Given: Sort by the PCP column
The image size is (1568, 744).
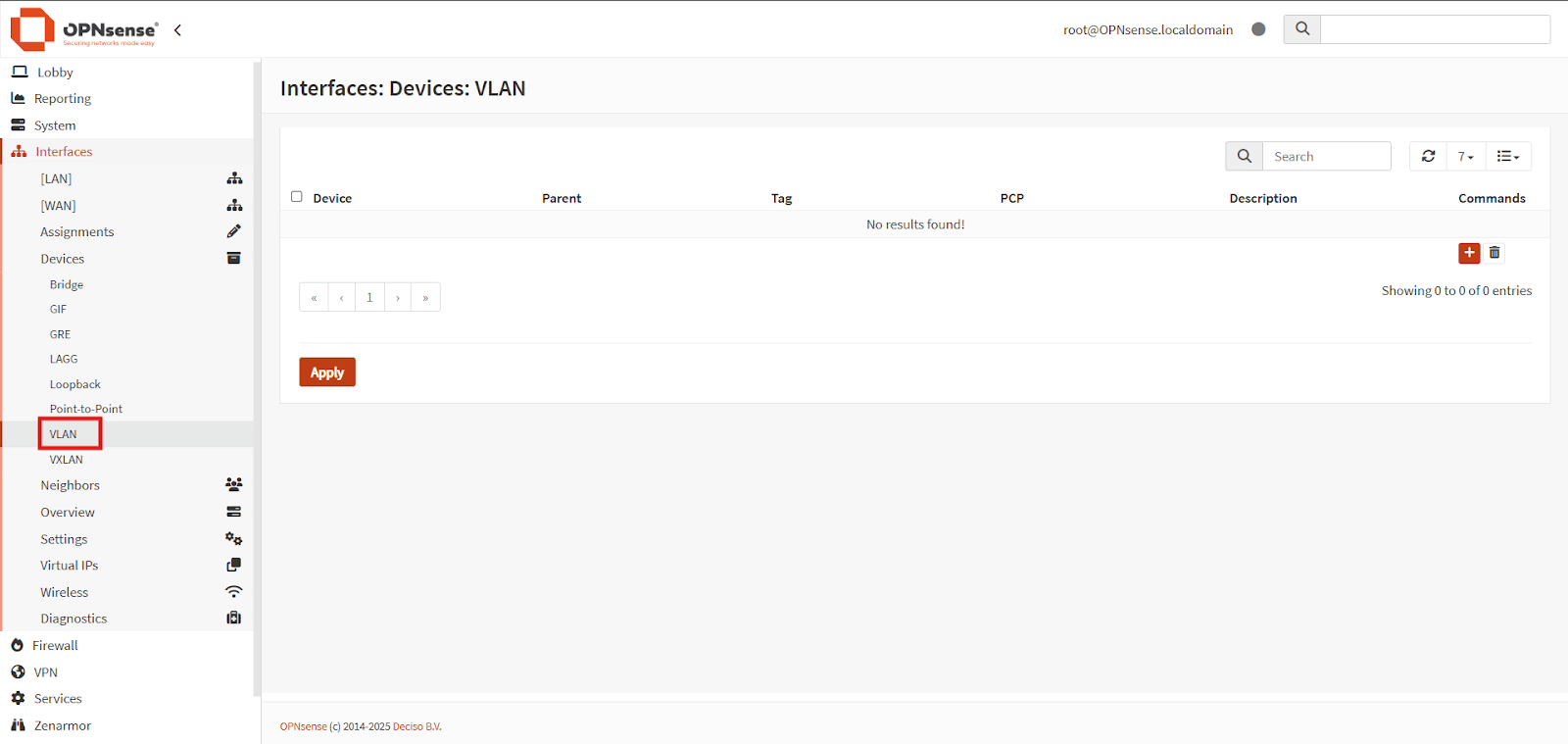Looking at the screenshot, I should (1011, 198).
